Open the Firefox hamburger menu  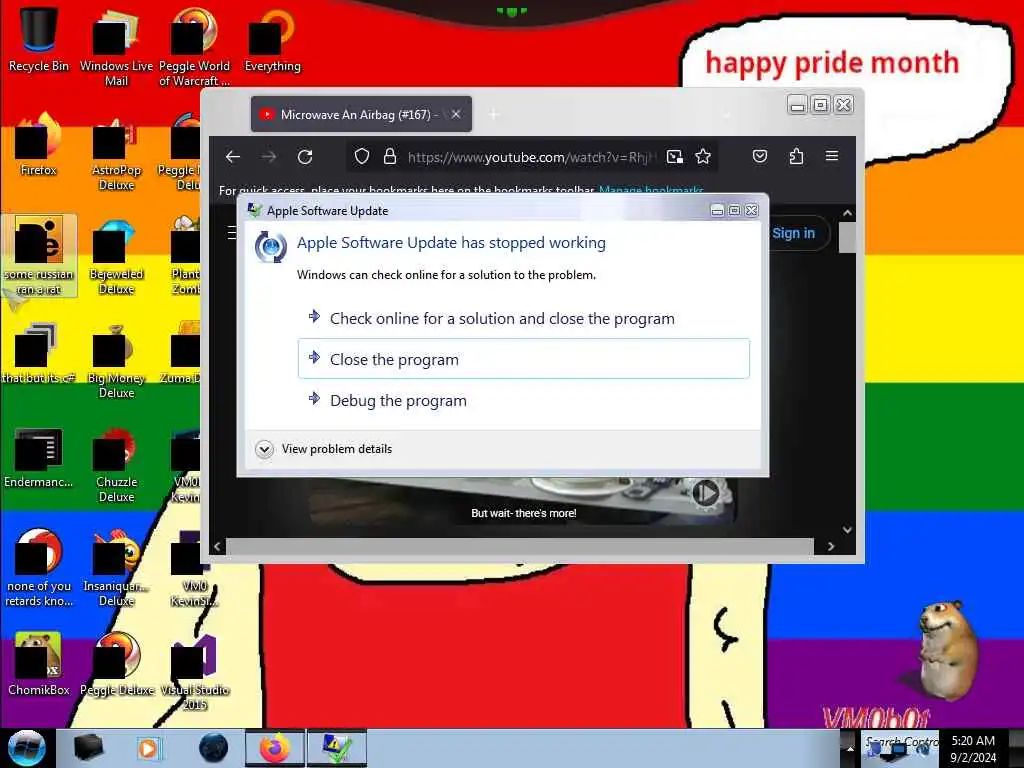[831, 156]
